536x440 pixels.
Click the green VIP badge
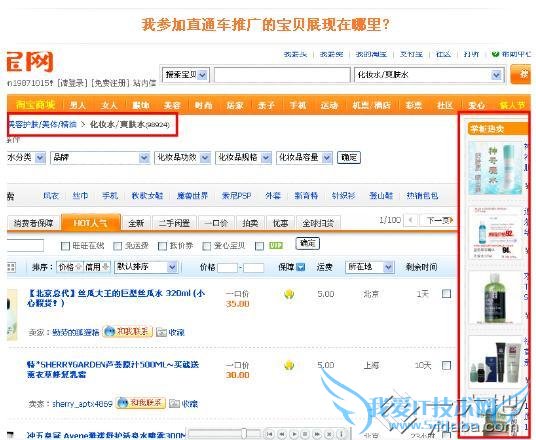click(276, 245)
